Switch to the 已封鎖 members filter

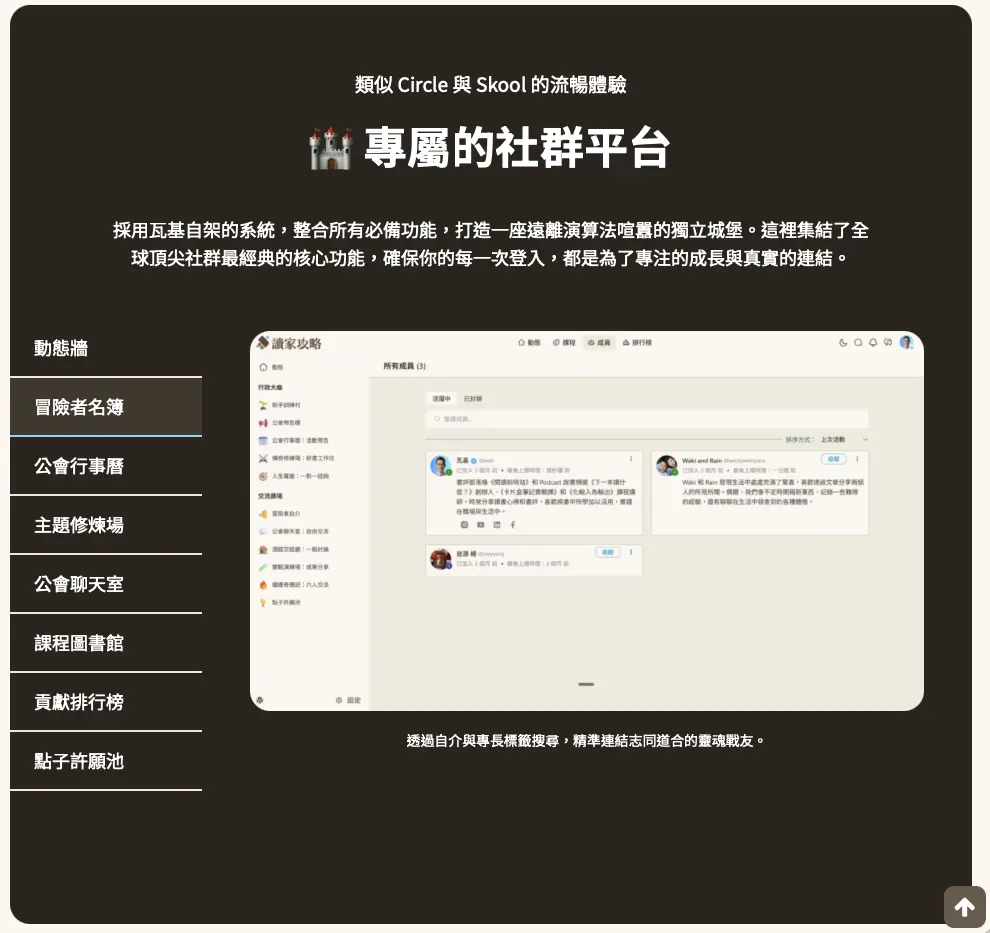(473, 398)
